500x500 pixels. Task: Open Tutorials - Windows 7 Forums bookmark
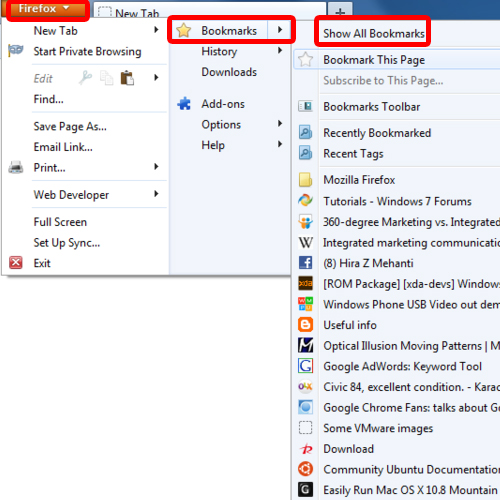[397, 201]
